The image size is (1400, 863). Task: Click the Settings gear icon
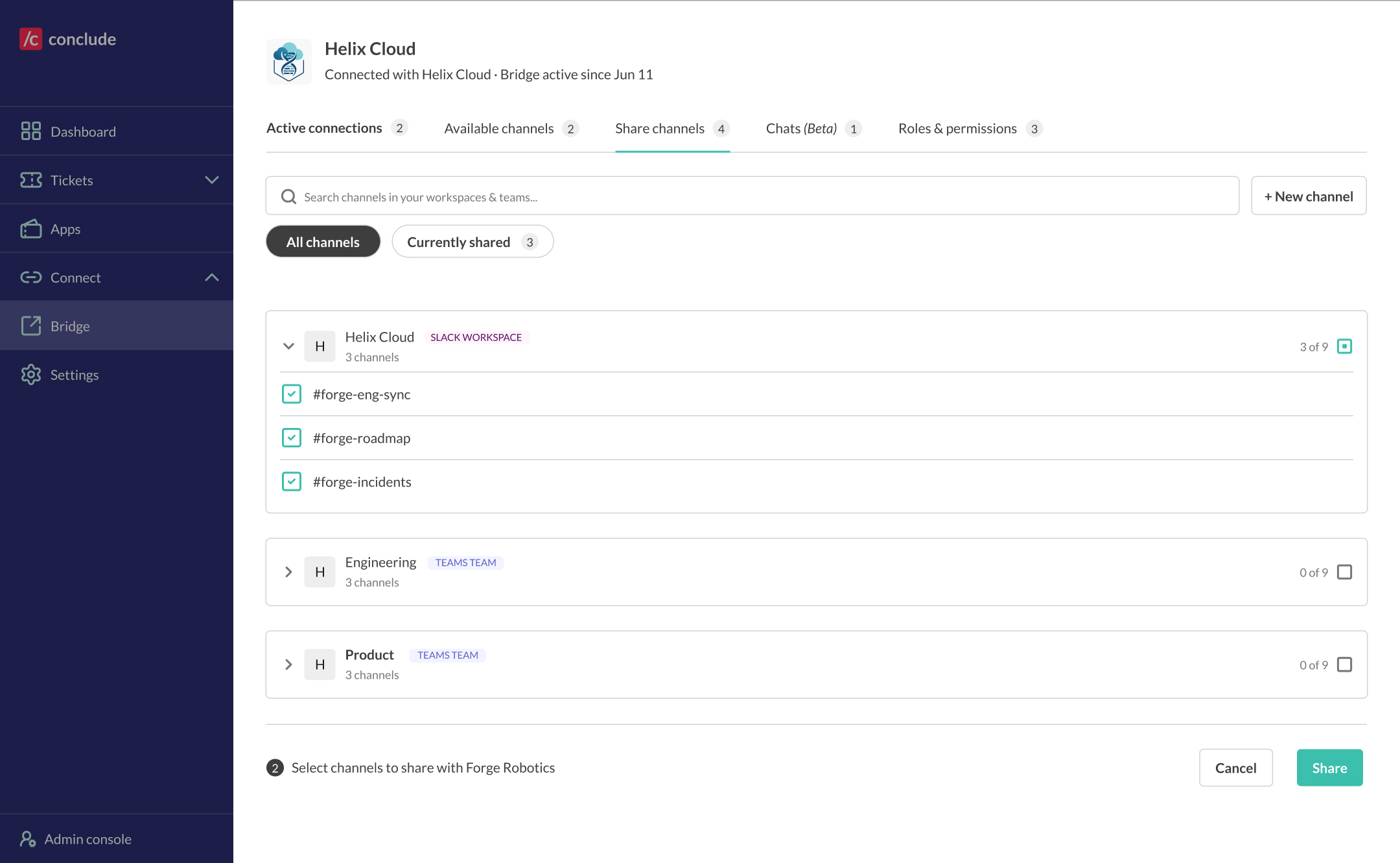[30, 375]
